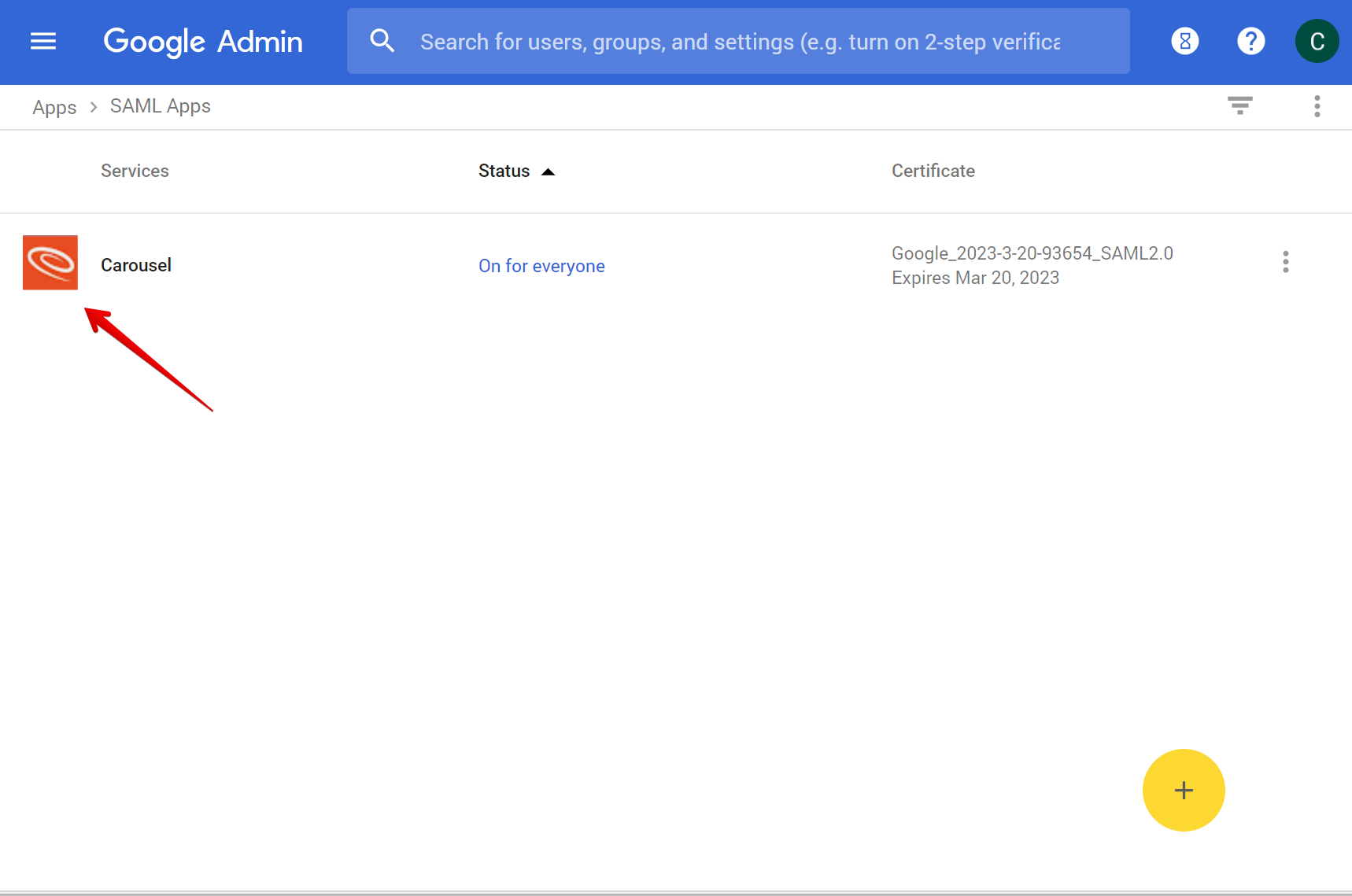The height and width of the screenshot is (896, 1352).
Task: Open the Carousel row options menu
Action: click(1286, 262)
